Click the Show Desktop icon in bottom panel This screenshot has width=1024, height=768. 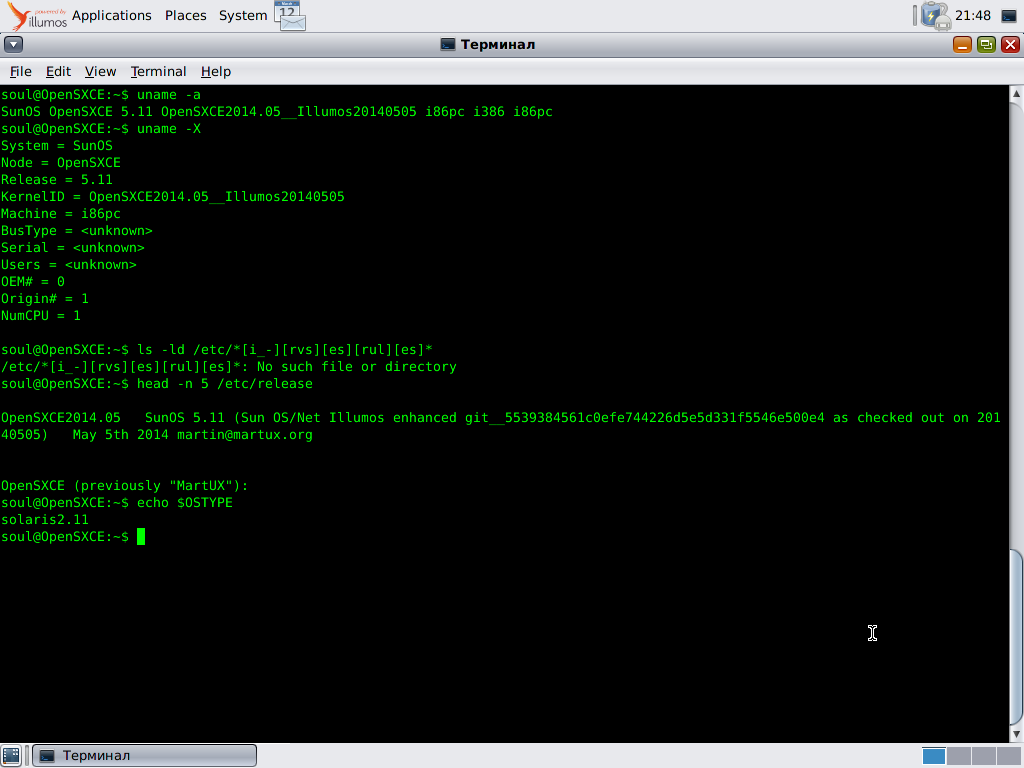[x=11, y=756]
